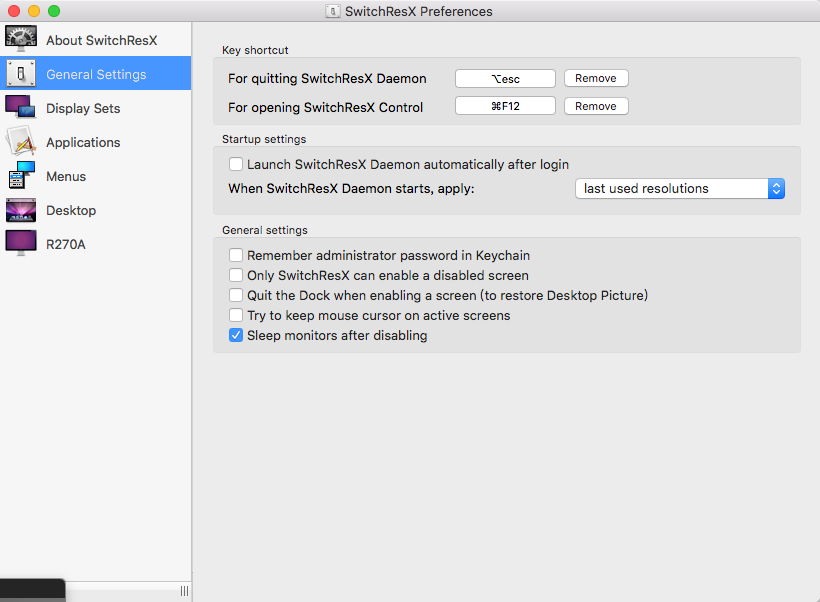The width and height of the screenshot is (820, 602).
Task: Go to the Applications label
Action: 83,142
